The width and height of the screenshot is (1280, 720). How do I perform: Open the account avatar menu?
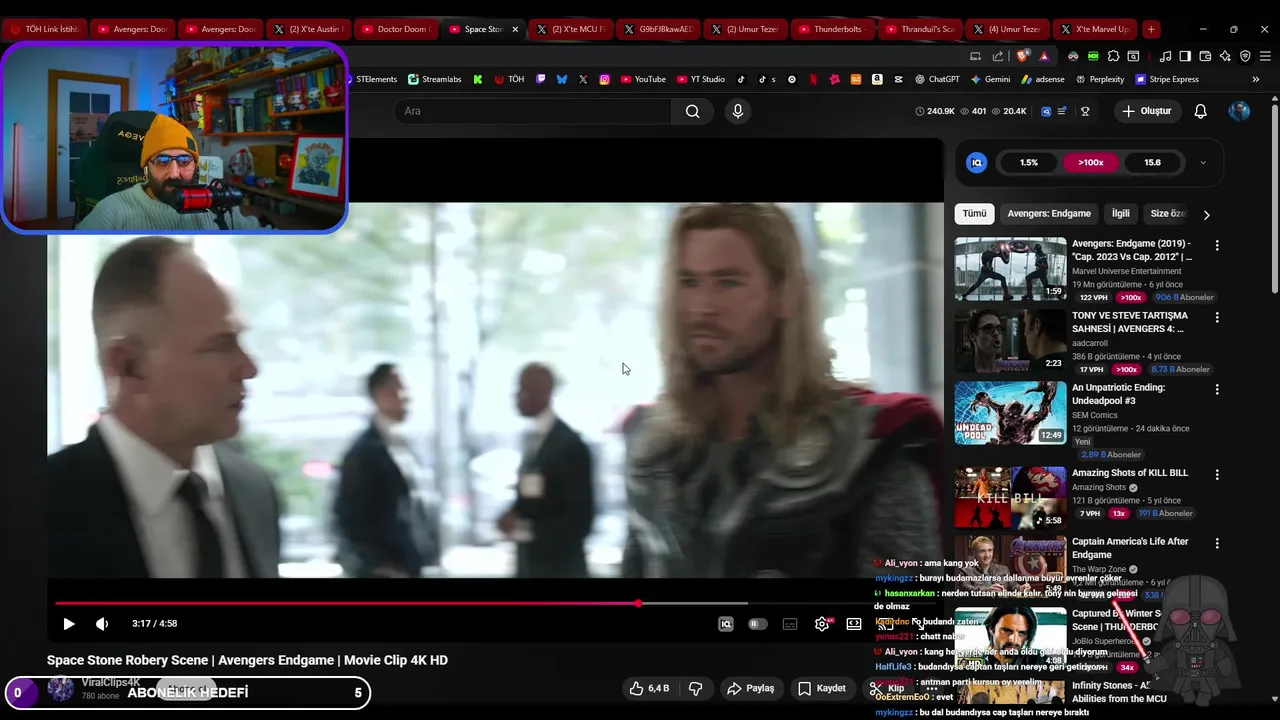[1239, 111]
